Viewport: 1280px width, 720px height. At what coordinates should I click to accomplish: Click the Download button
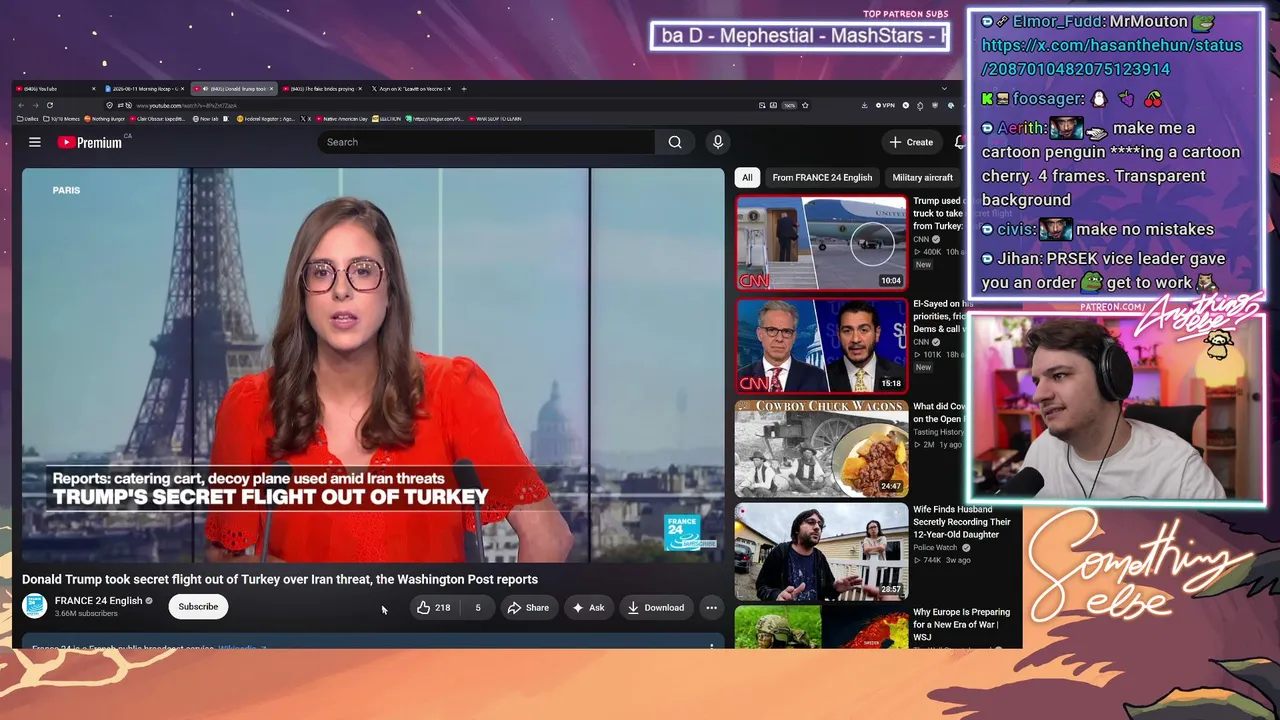click(x=656, y=607)
